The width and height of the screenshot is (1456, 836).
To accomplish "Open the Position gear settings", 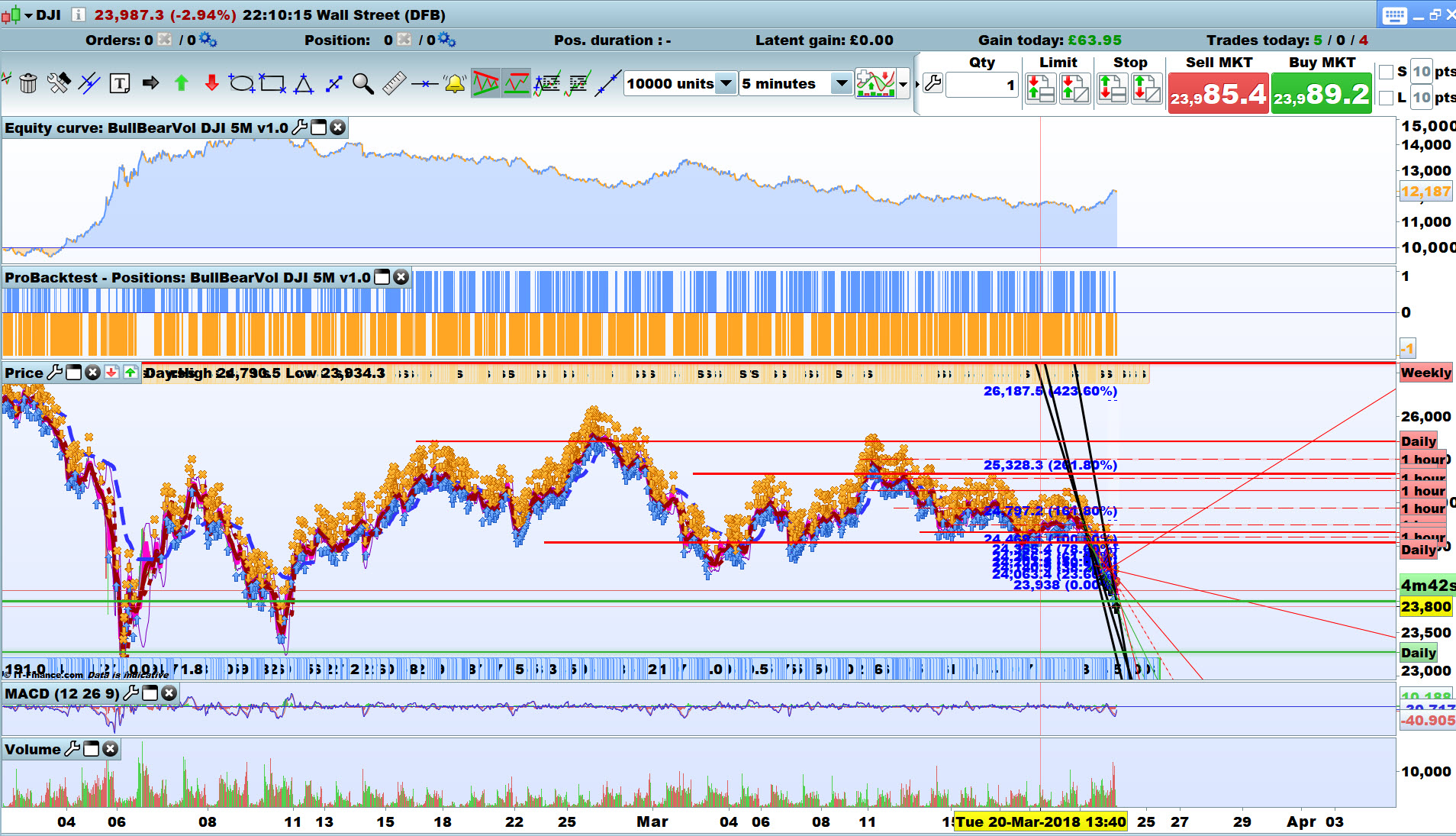I will (x=446, y=40).
